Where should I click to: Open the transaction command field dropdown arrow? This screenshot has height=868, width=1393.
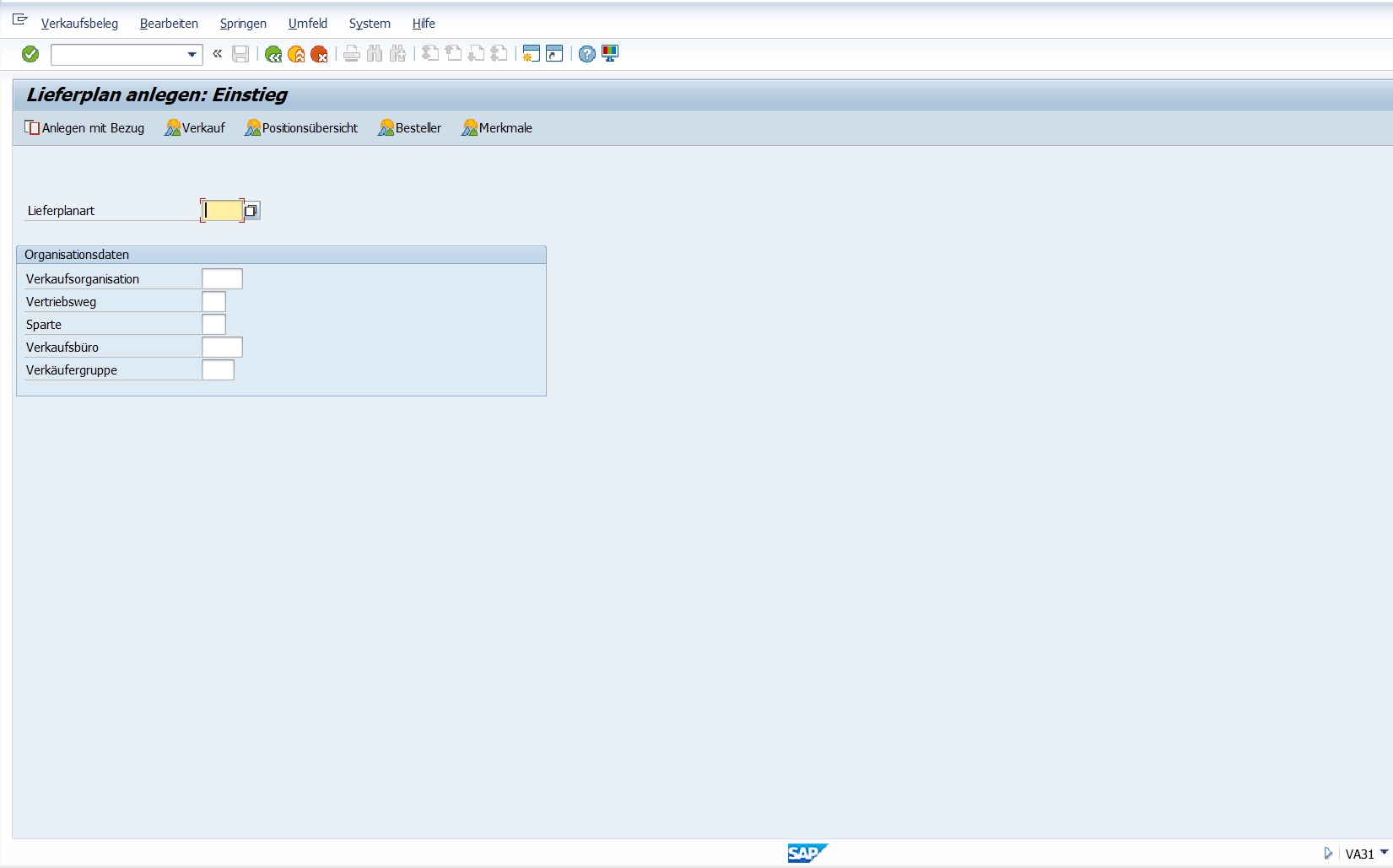[x=192, y=55]
